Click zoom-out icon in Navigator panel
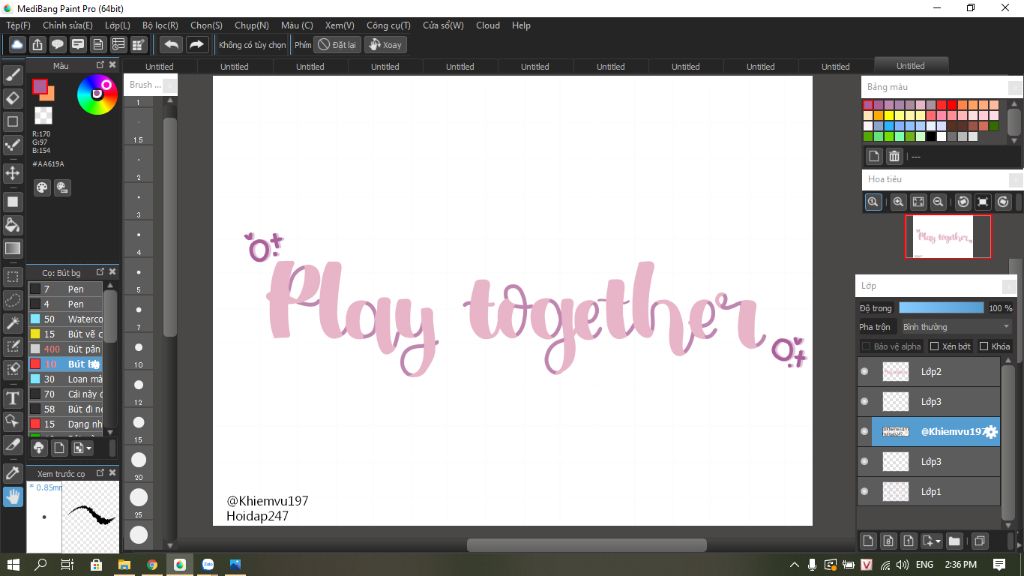This screenshot has height=576, width=1024. (x=938, y=202)
